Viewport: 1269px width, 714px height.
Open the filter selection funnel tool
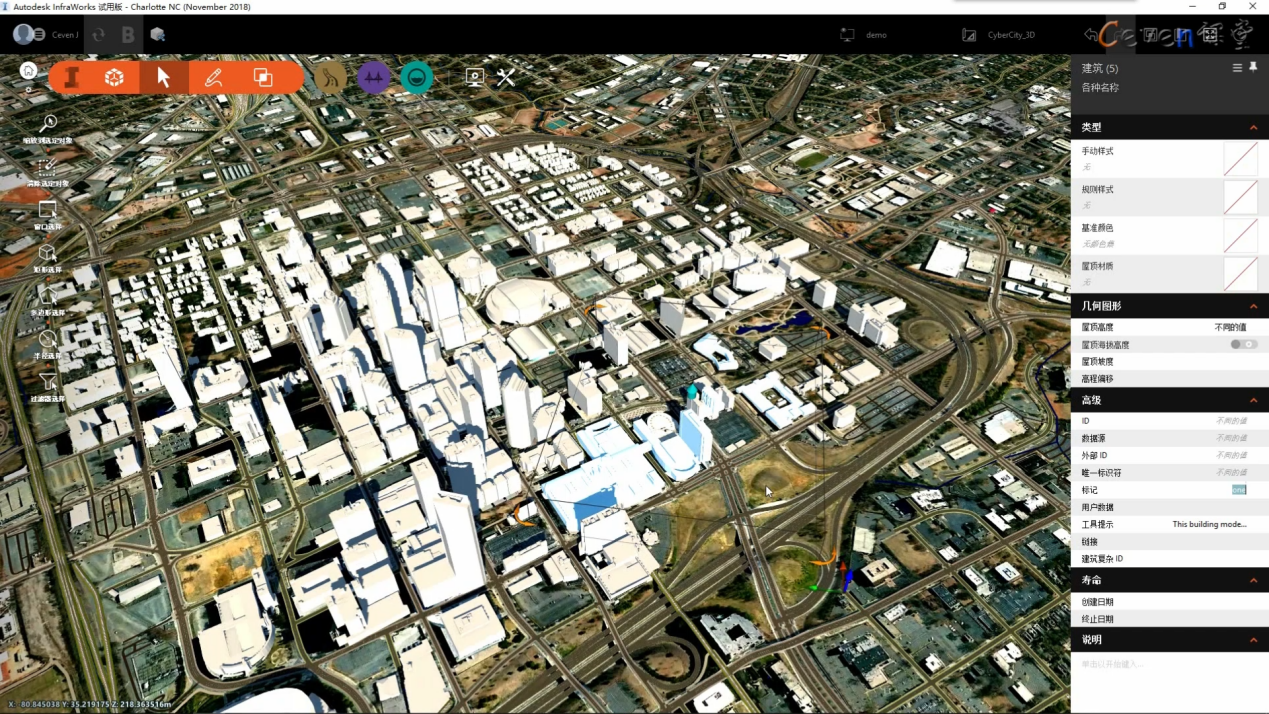click(x=48, y=387)
